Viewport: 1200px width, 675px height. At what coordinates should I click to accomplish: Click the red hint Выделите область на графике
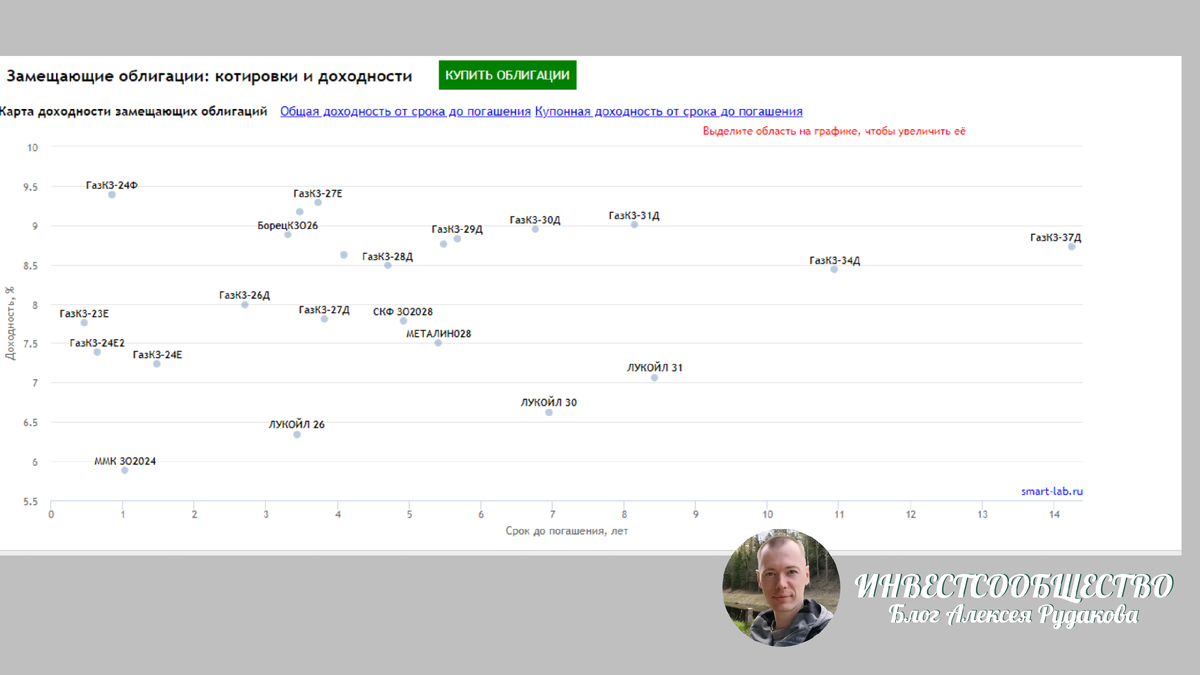[834, 131]
